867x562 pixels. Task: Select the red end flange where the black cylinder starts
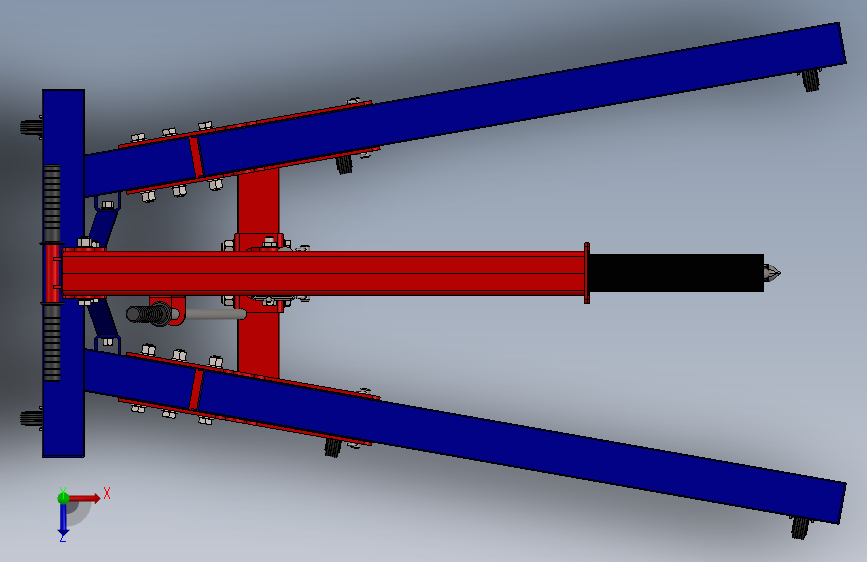click(x=587, y=273)
